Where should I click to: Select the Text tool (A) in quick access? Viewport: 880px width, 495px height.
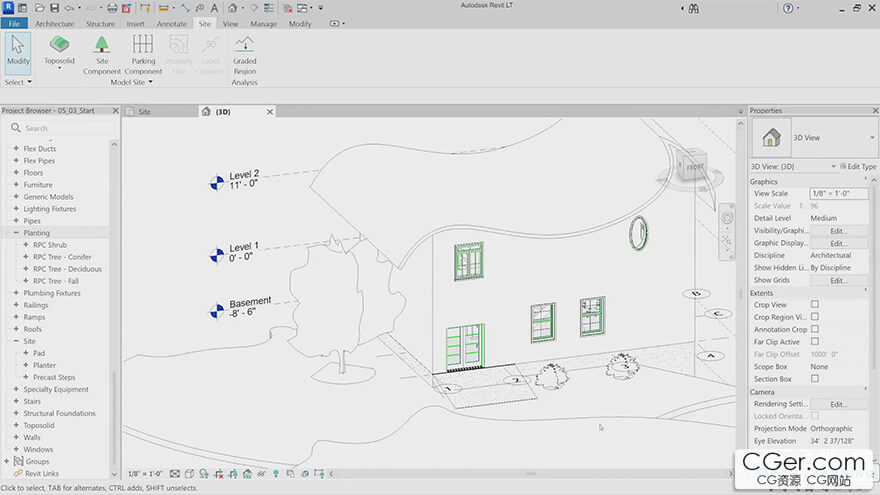coord(214,8)
